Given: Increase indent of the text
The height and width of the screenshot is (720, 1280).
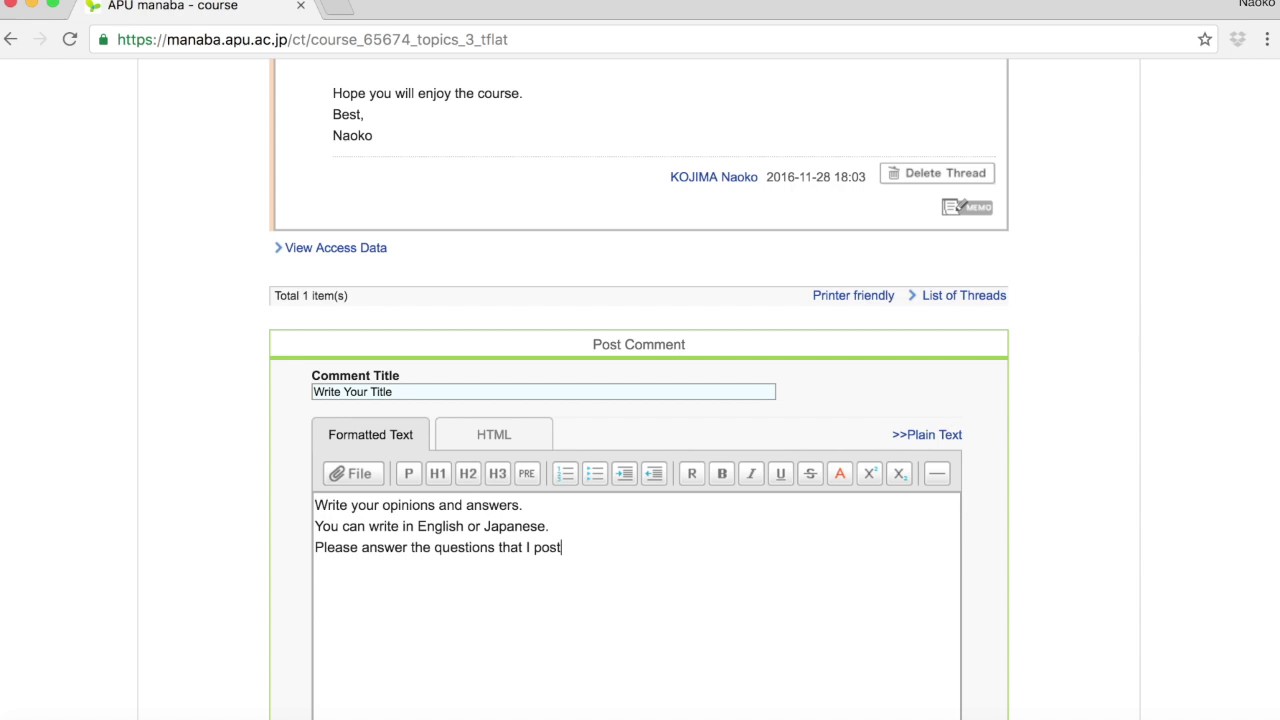Looking at the screenshot, I should click(624, 474).
